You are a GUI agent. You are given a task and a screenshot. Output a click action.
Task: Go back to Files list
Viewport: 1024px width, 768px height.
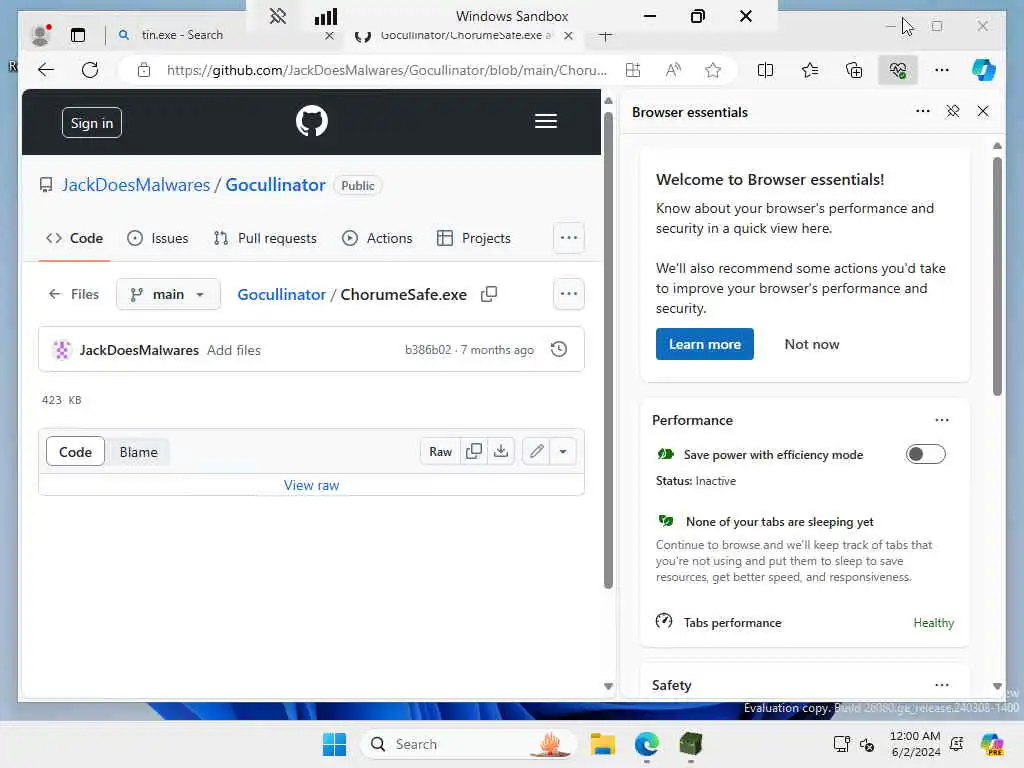[74, 295]
